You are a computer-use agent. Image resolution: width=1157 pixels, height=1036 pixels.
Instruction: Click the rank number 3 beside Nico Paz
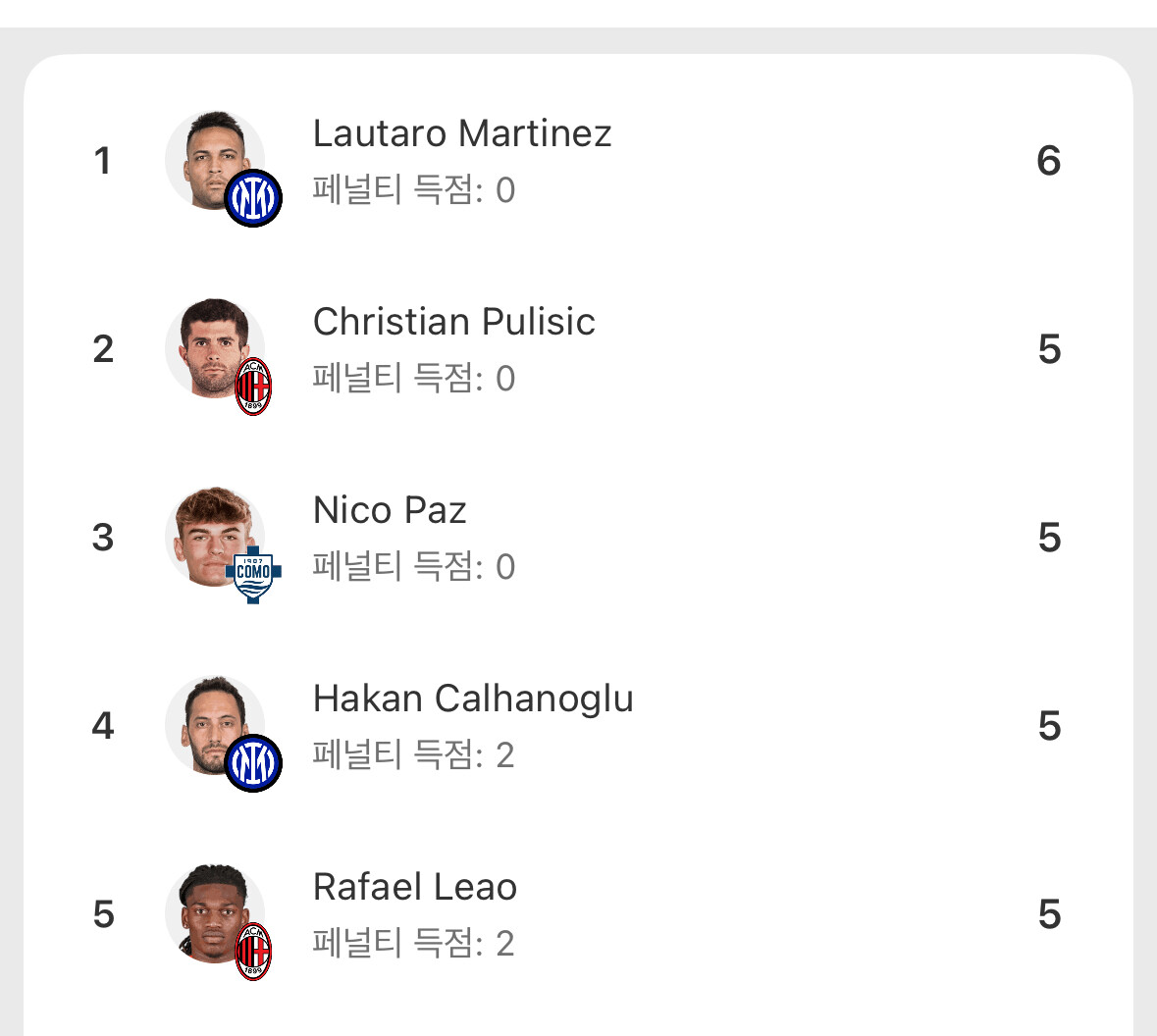click(x=103, y=538)
